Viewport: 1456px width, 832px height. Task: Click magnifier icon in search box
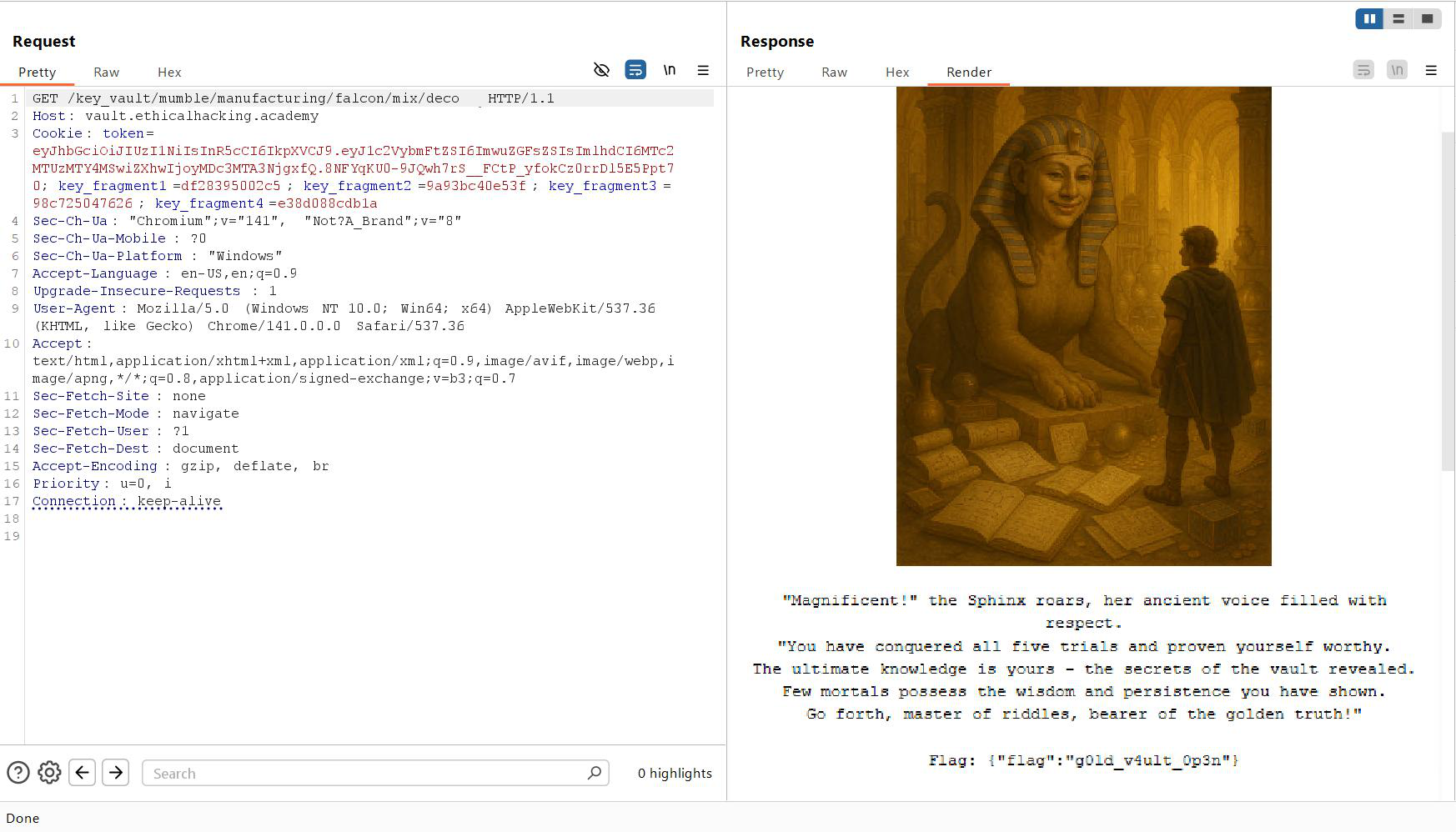click(594, 773)
